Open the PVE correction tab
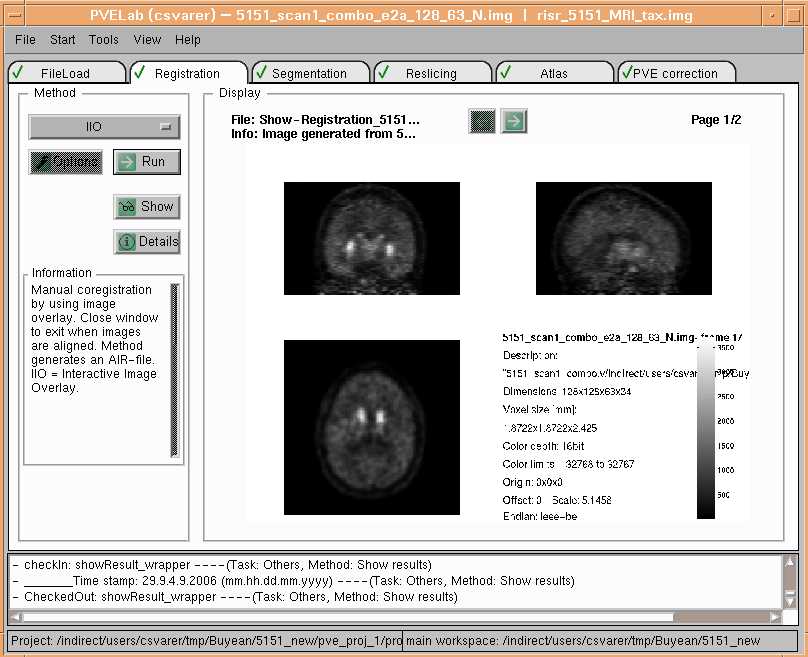 click(676, 73)
